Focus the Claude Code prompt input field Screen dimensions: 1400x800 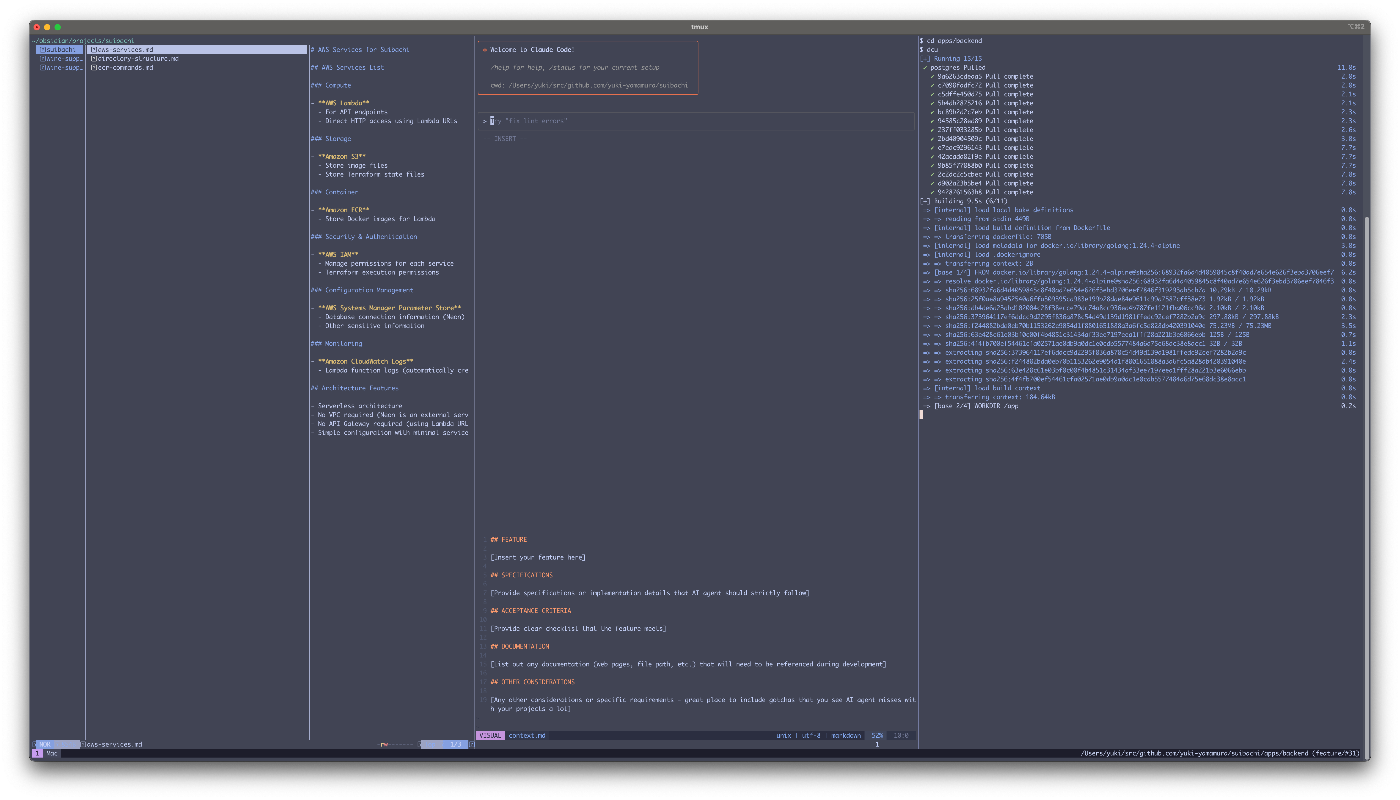697,121
